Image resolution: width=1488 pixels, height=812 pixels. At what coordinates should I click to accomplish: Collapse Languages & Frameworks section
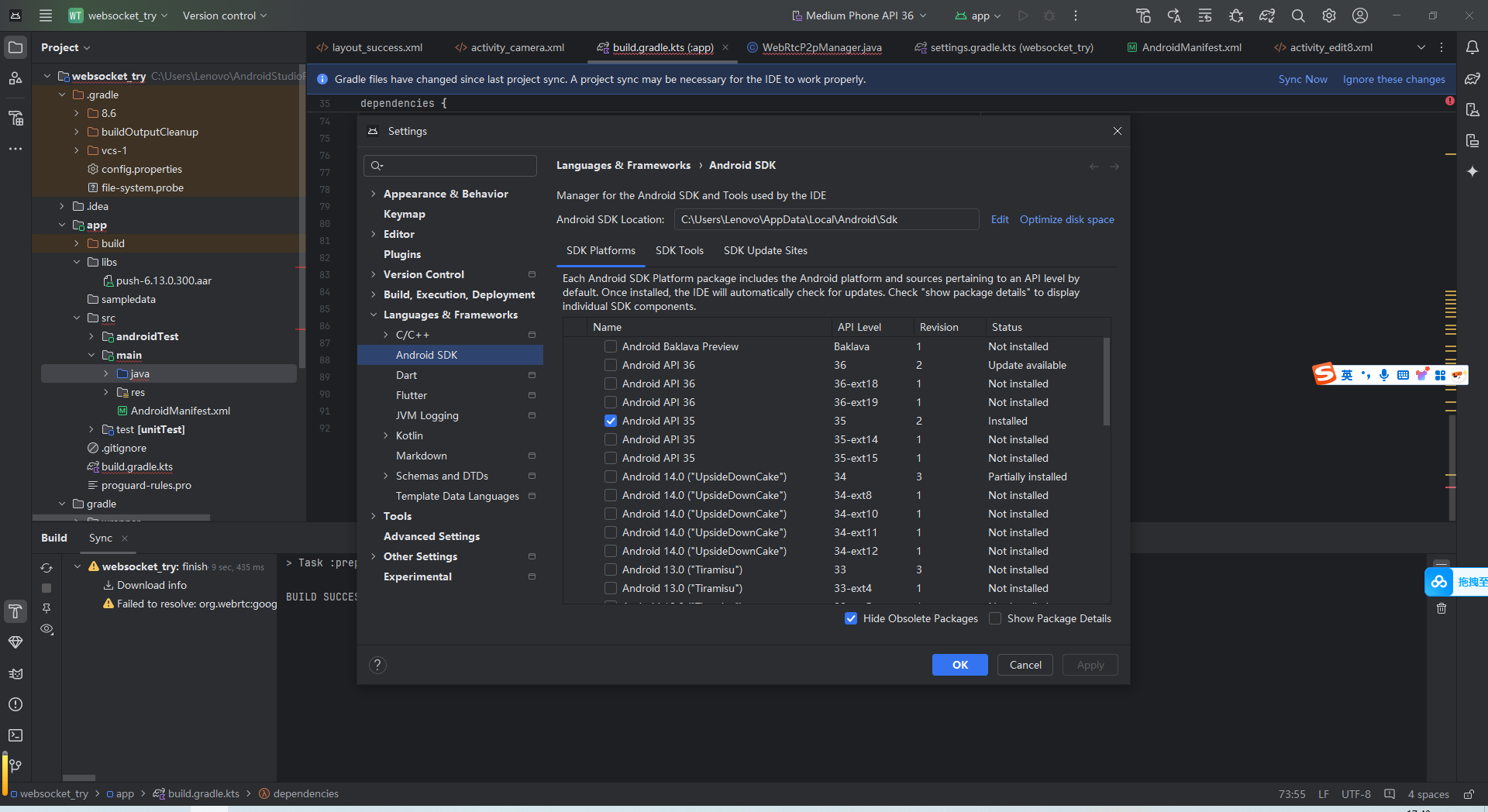coord(374,315)
